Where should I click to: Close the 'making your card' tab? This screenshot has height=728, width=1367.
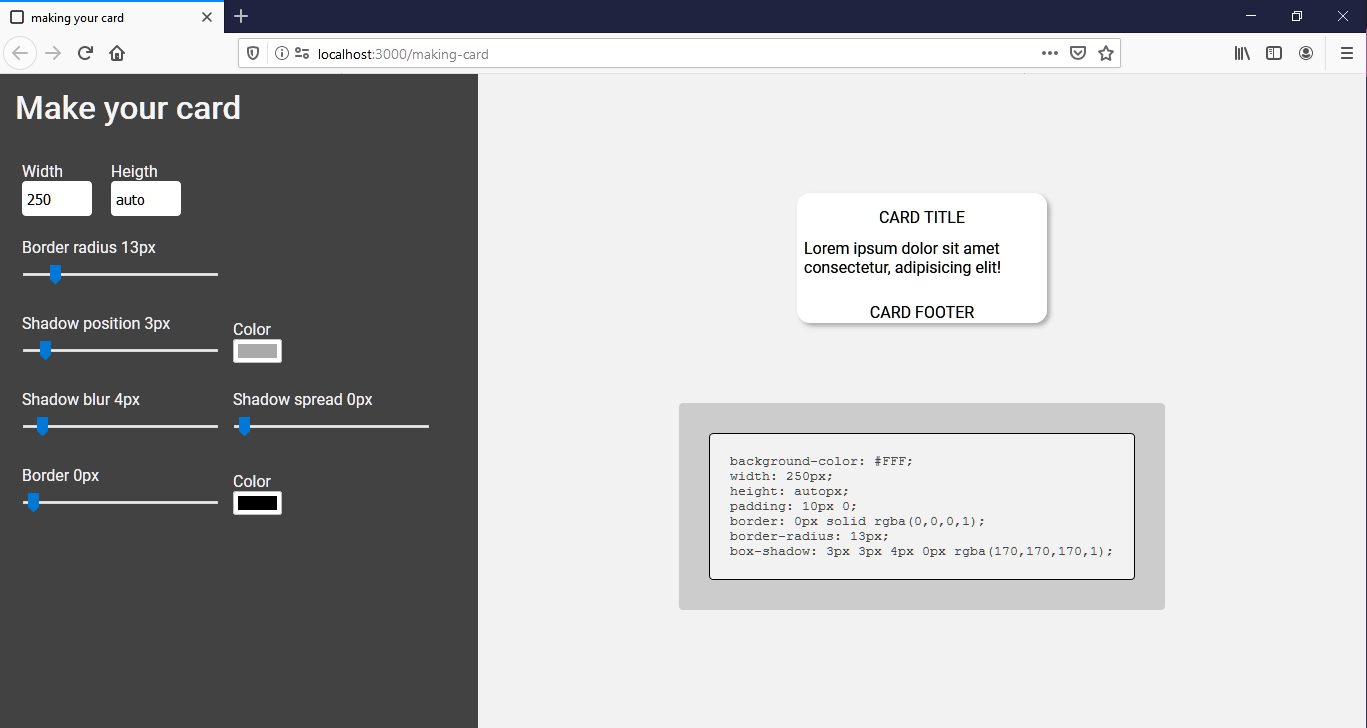[x=207, y=18]
